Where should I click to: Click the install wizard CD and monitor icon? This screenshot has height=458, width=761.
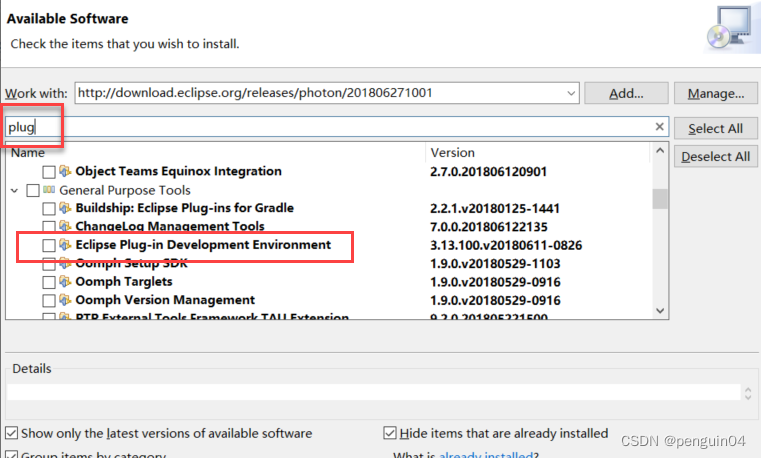point(728,28)
